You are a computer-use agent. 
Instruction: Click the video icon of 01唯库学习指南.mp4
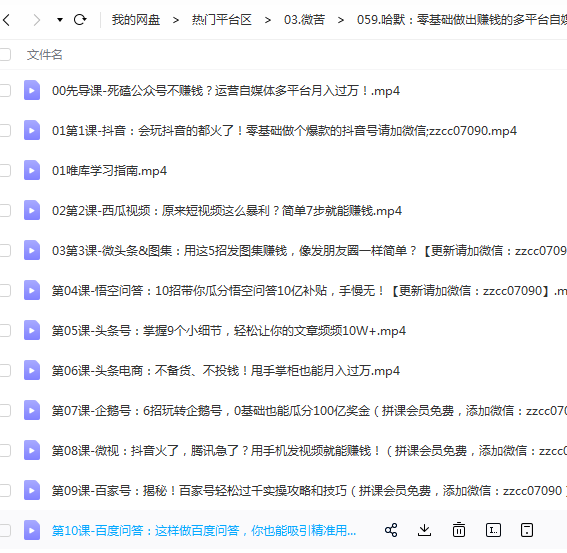tap(32, 170)
